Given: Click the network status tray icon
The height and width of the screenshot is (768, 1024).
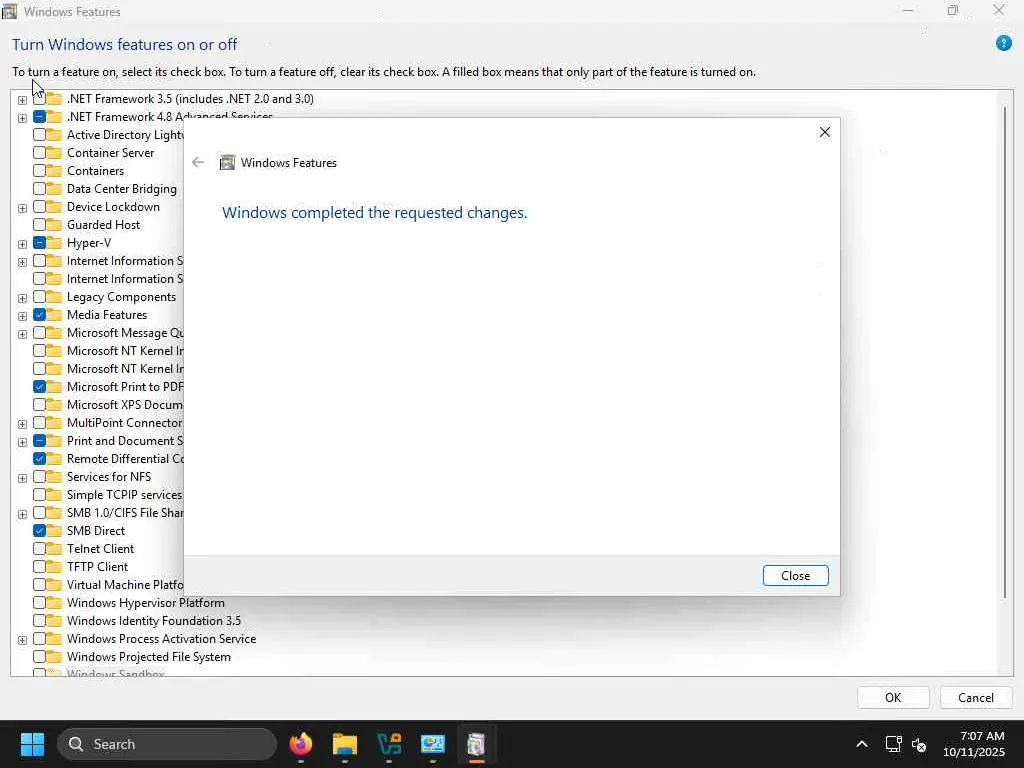Looking at the screenshot, I should (893, 744).
